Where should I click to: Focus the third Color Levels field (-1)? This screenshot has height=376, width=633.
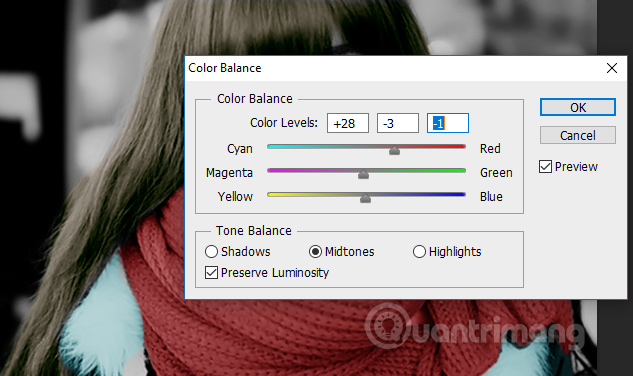pos(448,123)
